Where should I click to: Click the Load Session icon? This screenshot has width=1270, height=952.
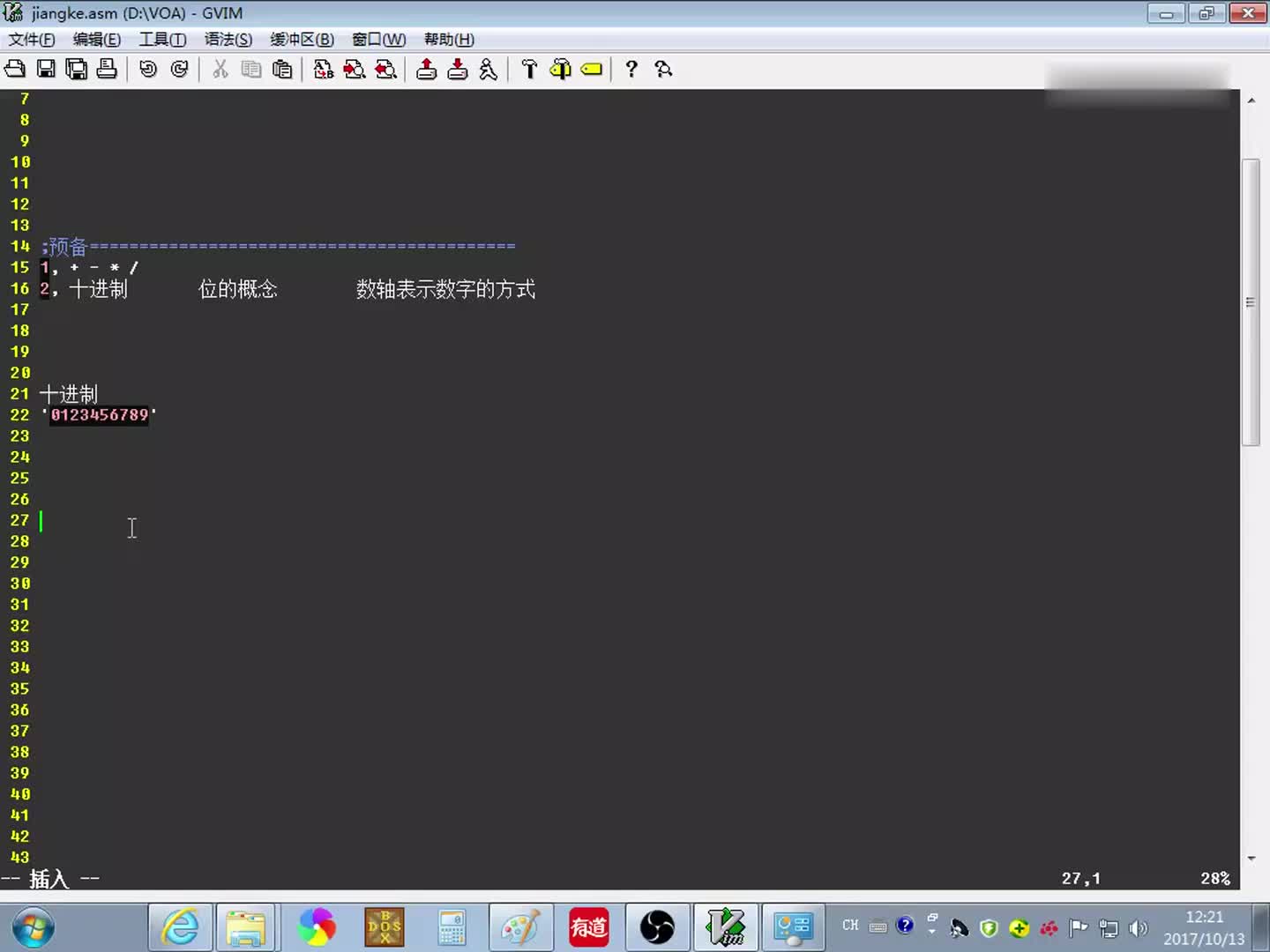pos(427,69)
